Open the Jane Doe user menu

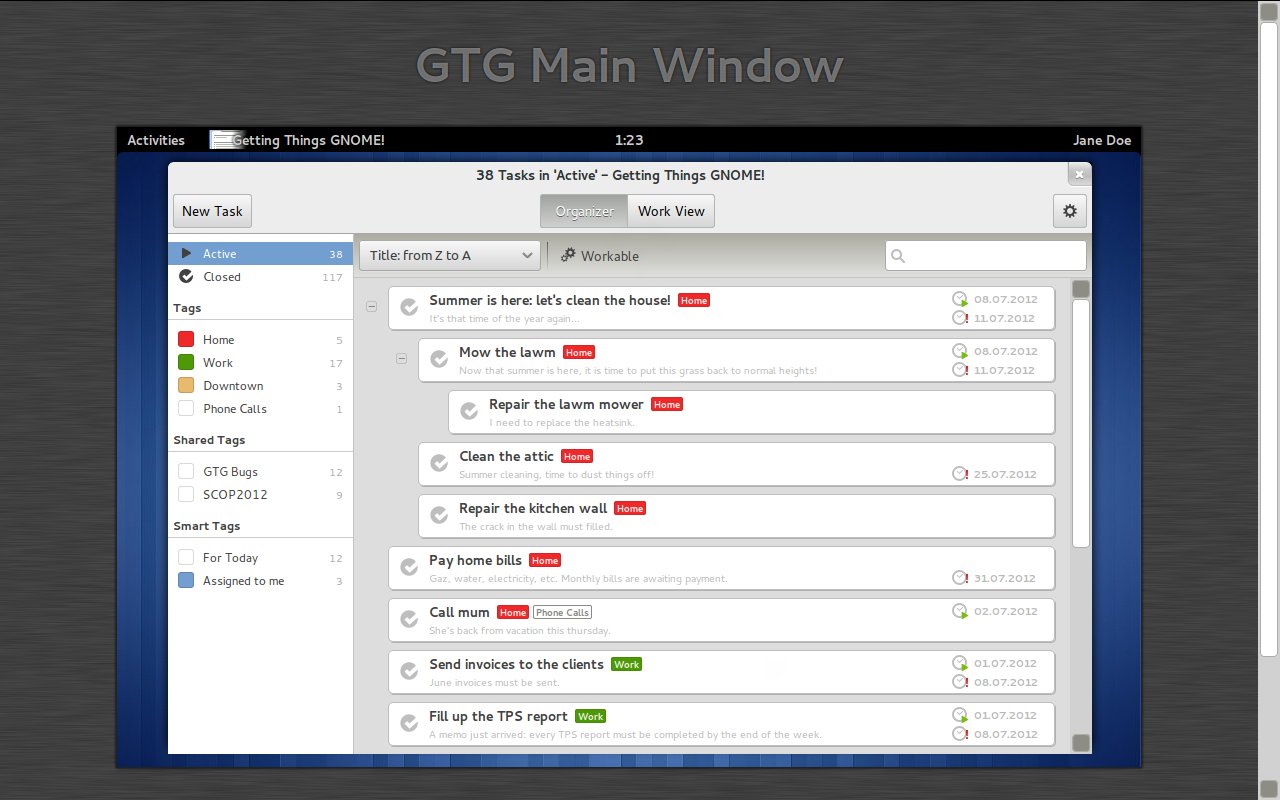1102,140
